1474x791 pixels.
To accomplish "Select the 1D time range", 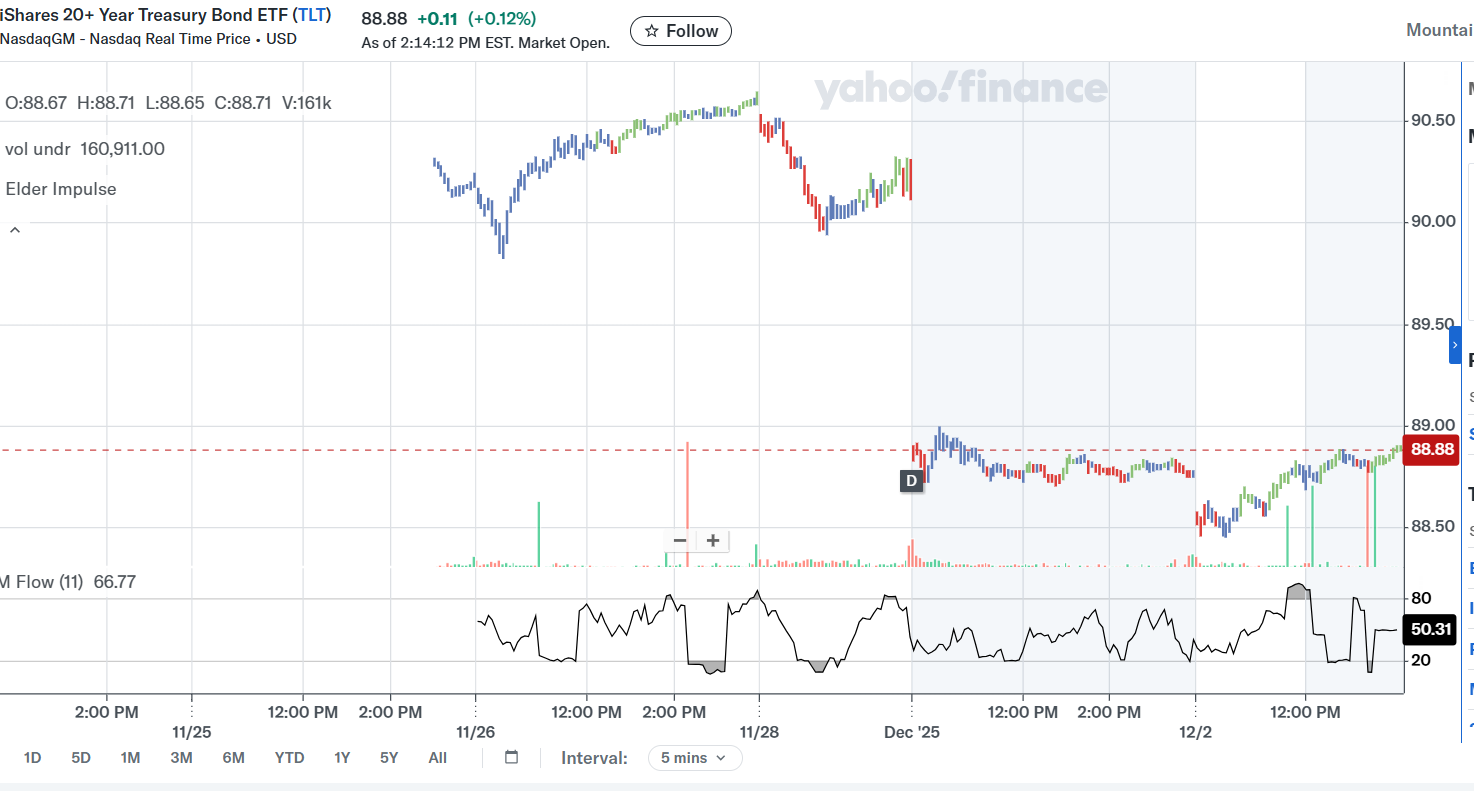I will [x=32, y=758].
